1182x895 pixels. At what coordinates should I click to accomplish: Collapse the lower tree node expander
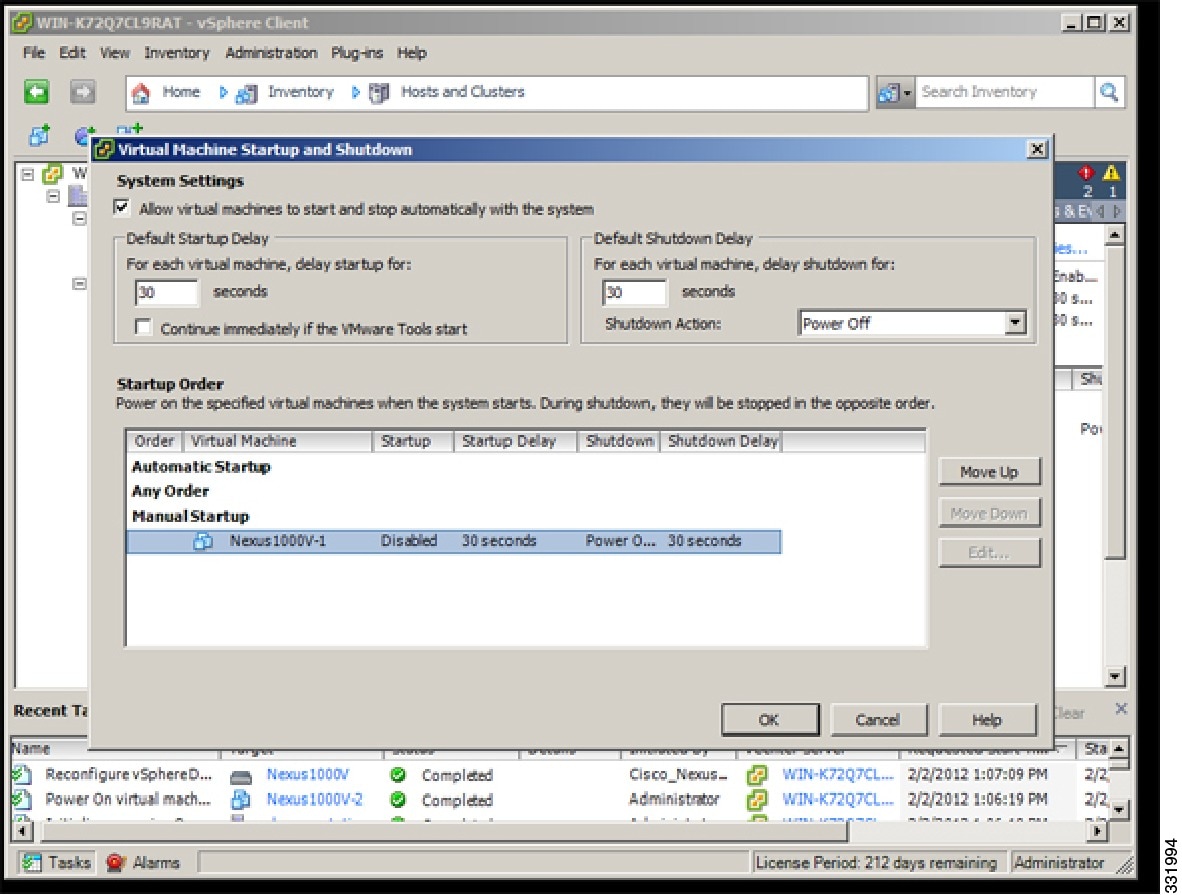[79, 284]
